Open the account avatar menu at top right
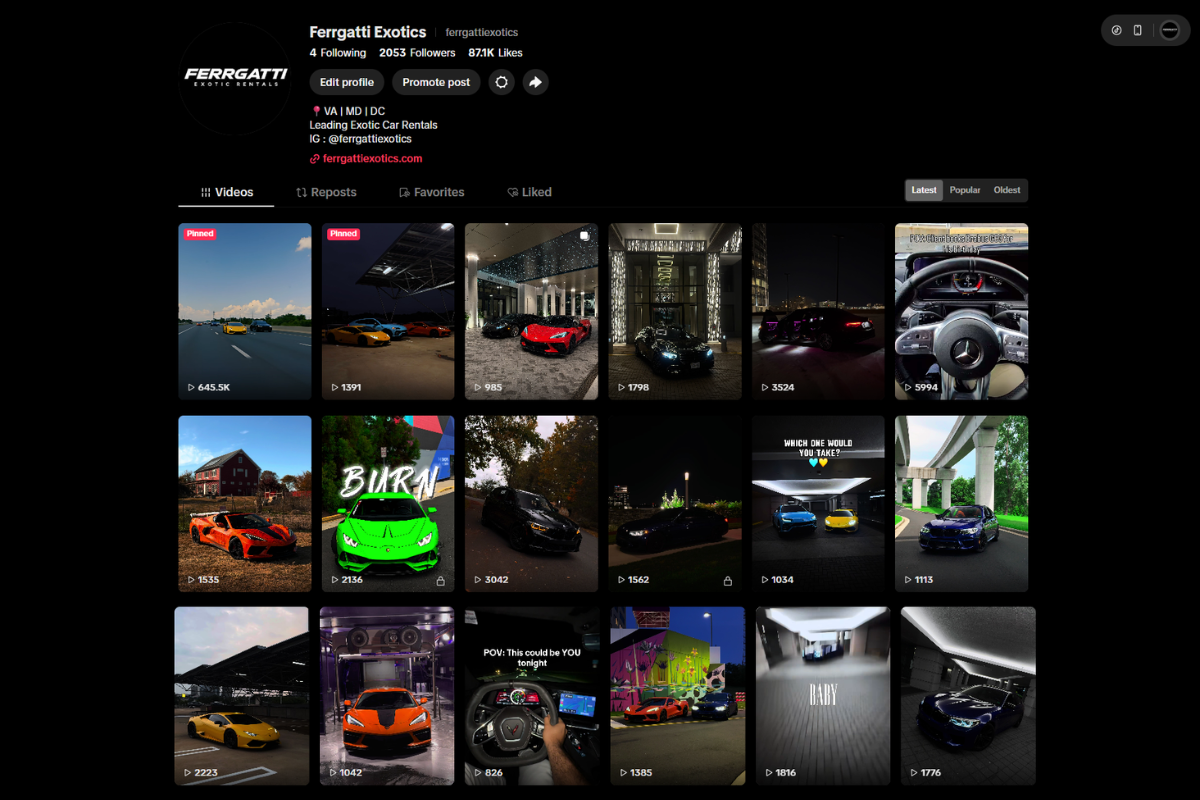This screenshot has height=800, width=1200. point(1169,30)
